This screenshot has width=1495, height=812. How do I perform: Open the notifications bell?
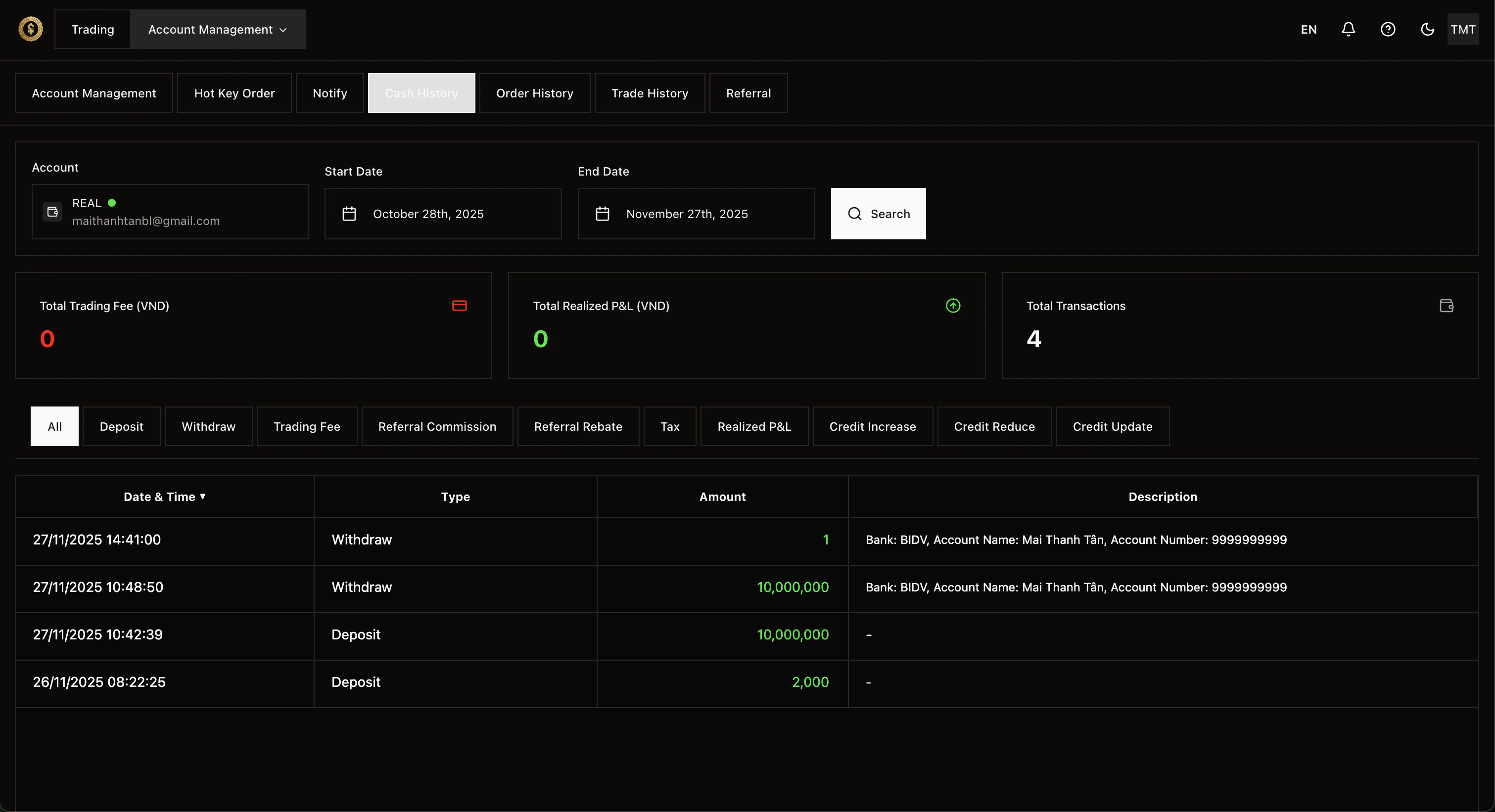[x=1348, y=29]
